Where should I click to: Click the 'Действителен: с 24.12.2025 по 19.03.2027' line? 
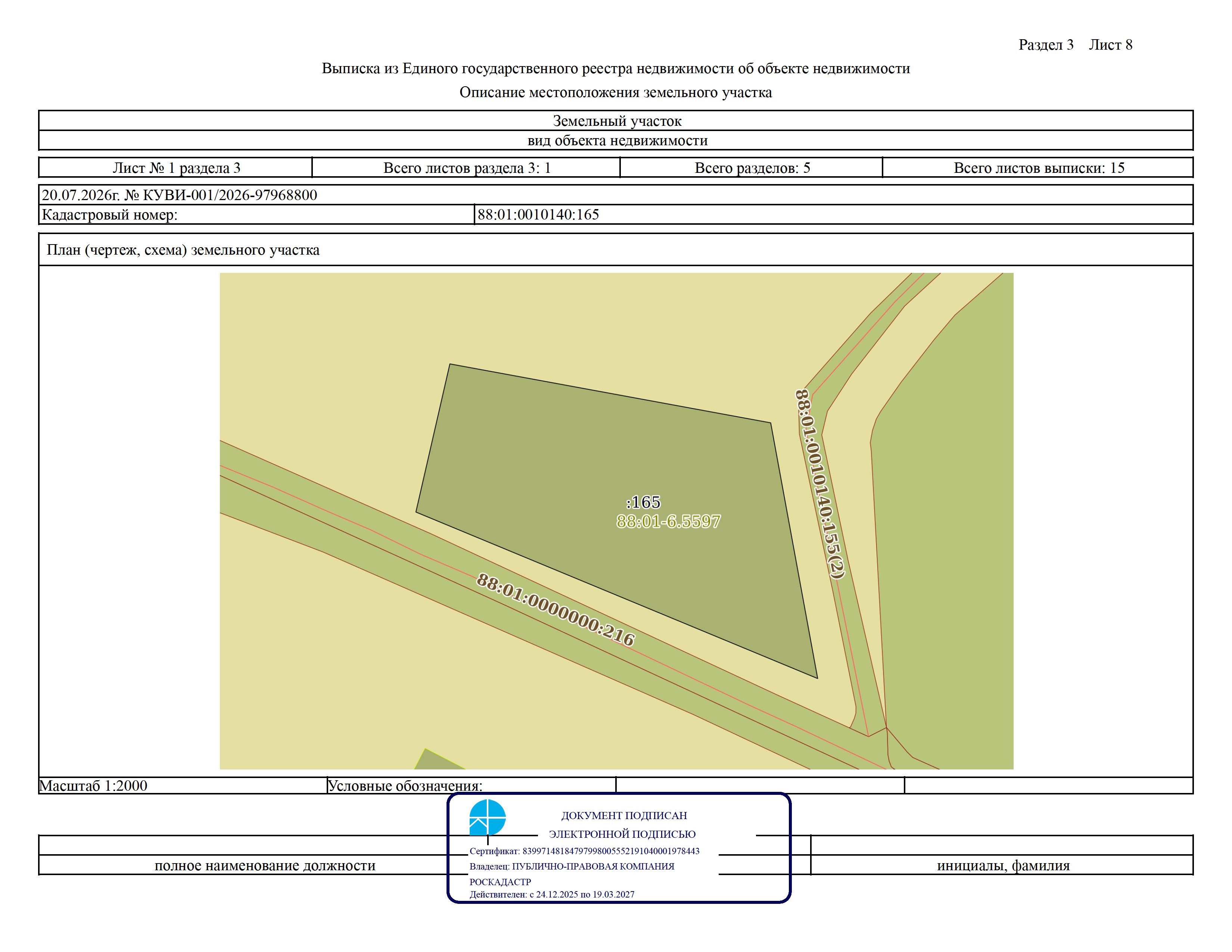552,895
